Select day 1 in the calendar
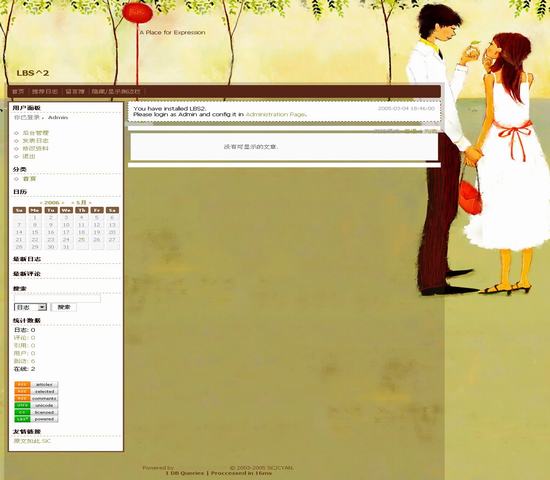The width and height of the screenshot is (550, 480). [35, 218]
